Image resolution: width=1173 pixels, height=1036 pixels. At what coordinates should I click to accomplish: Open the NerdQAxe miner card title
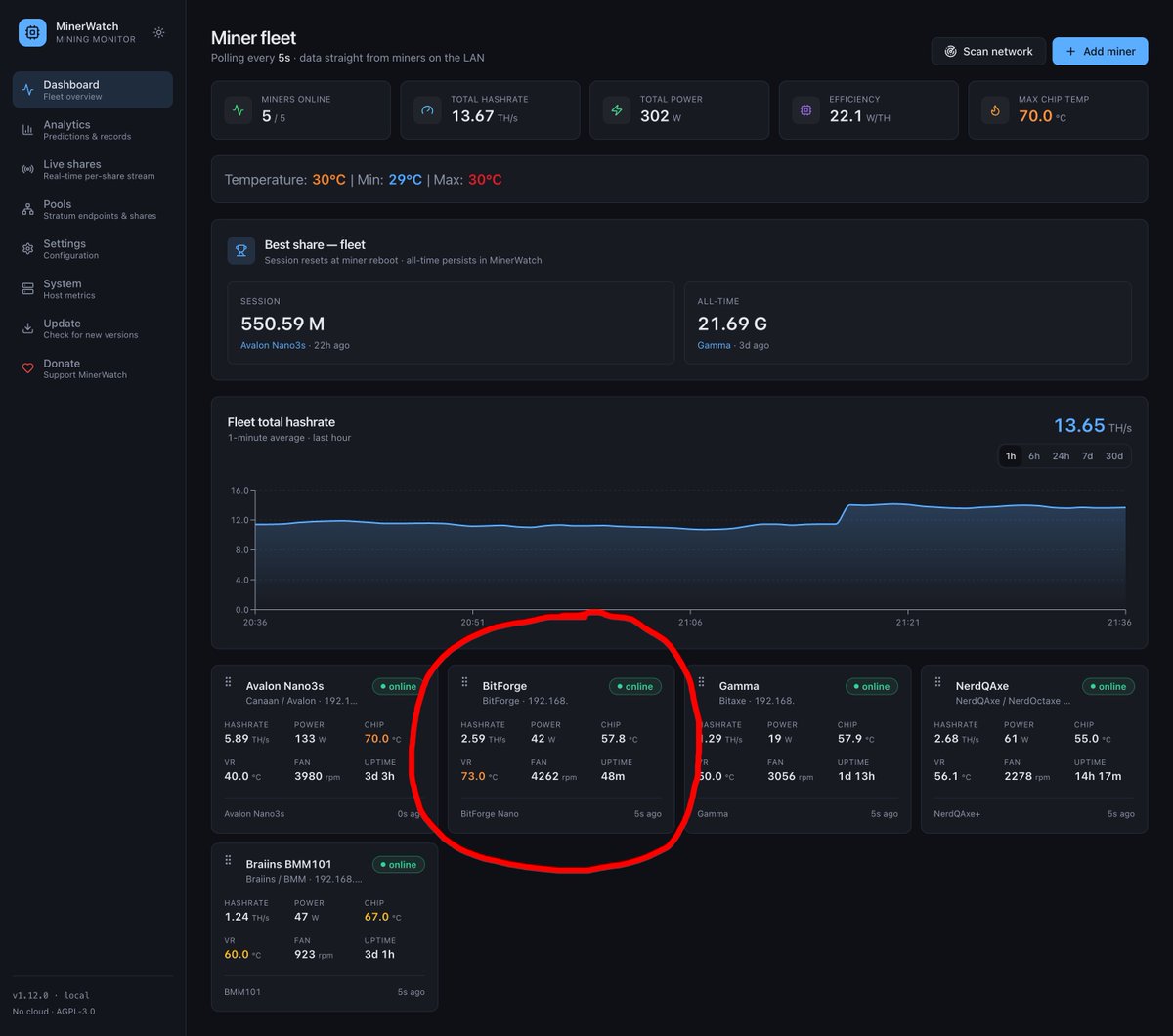(x=982, y=686)
